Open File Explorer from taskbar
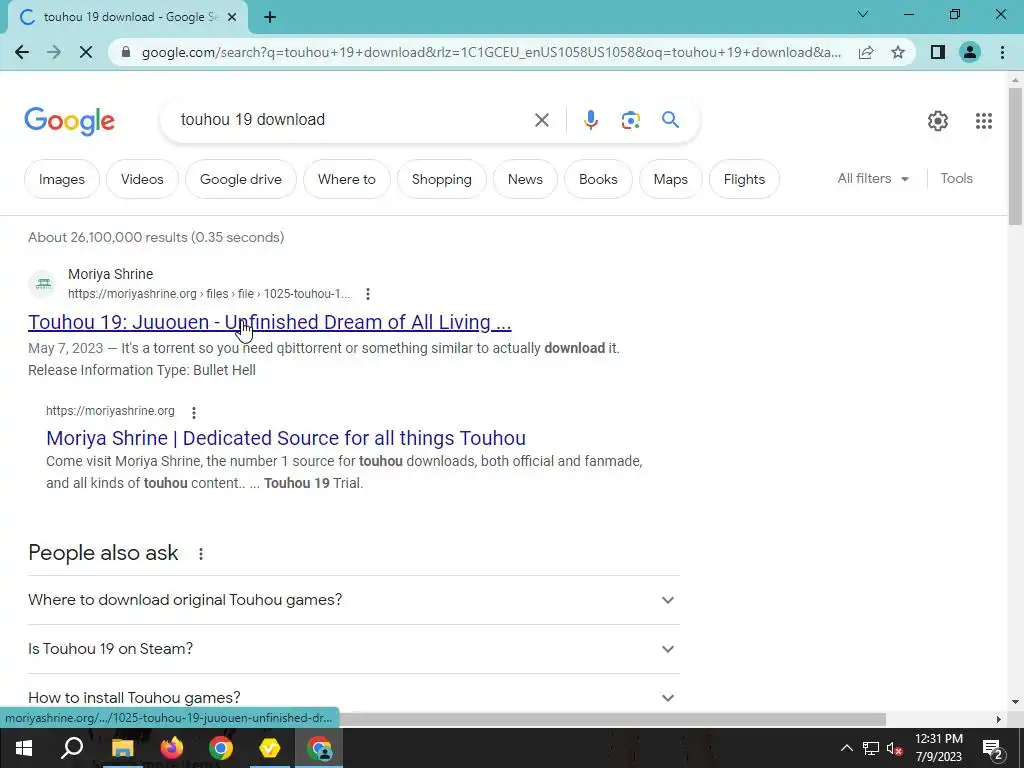Image resolution: width=1024 pixels, height=768 pixels. click(x=122, y=748)
